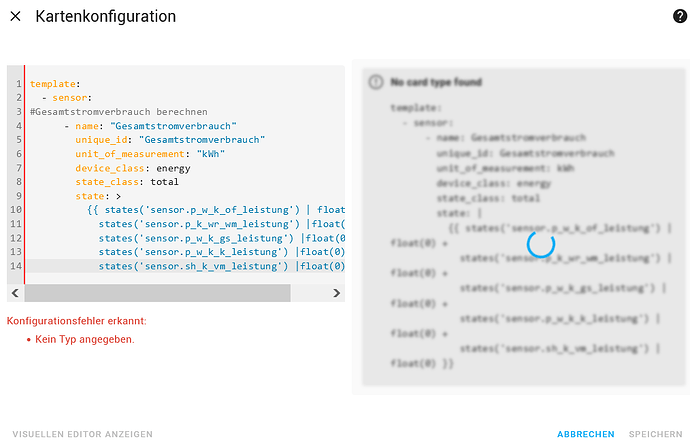Open the help question mark icon
The height and width of the screenshot is (442, 690).
(680, 16)
